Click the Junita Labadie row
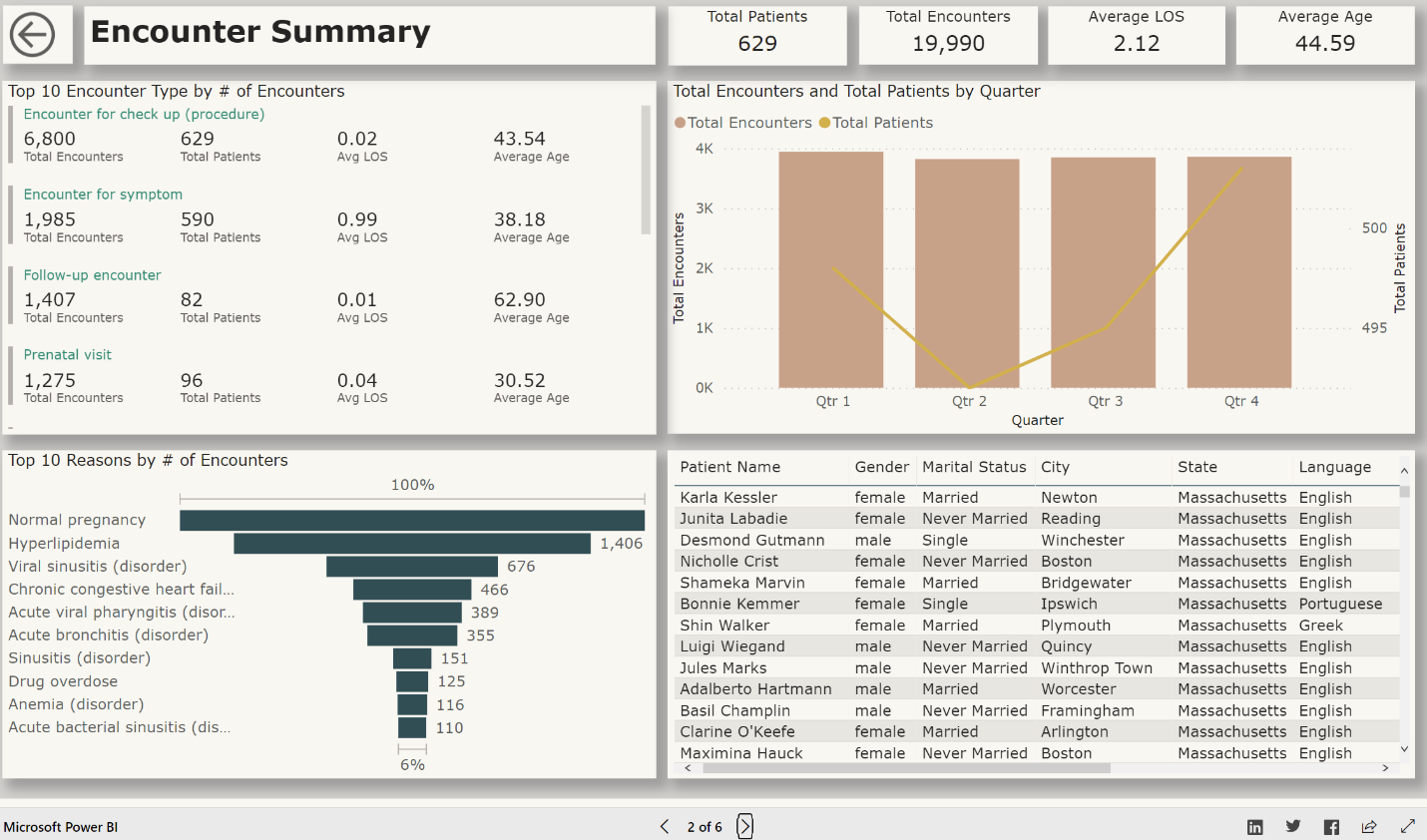 point(1038,518)
